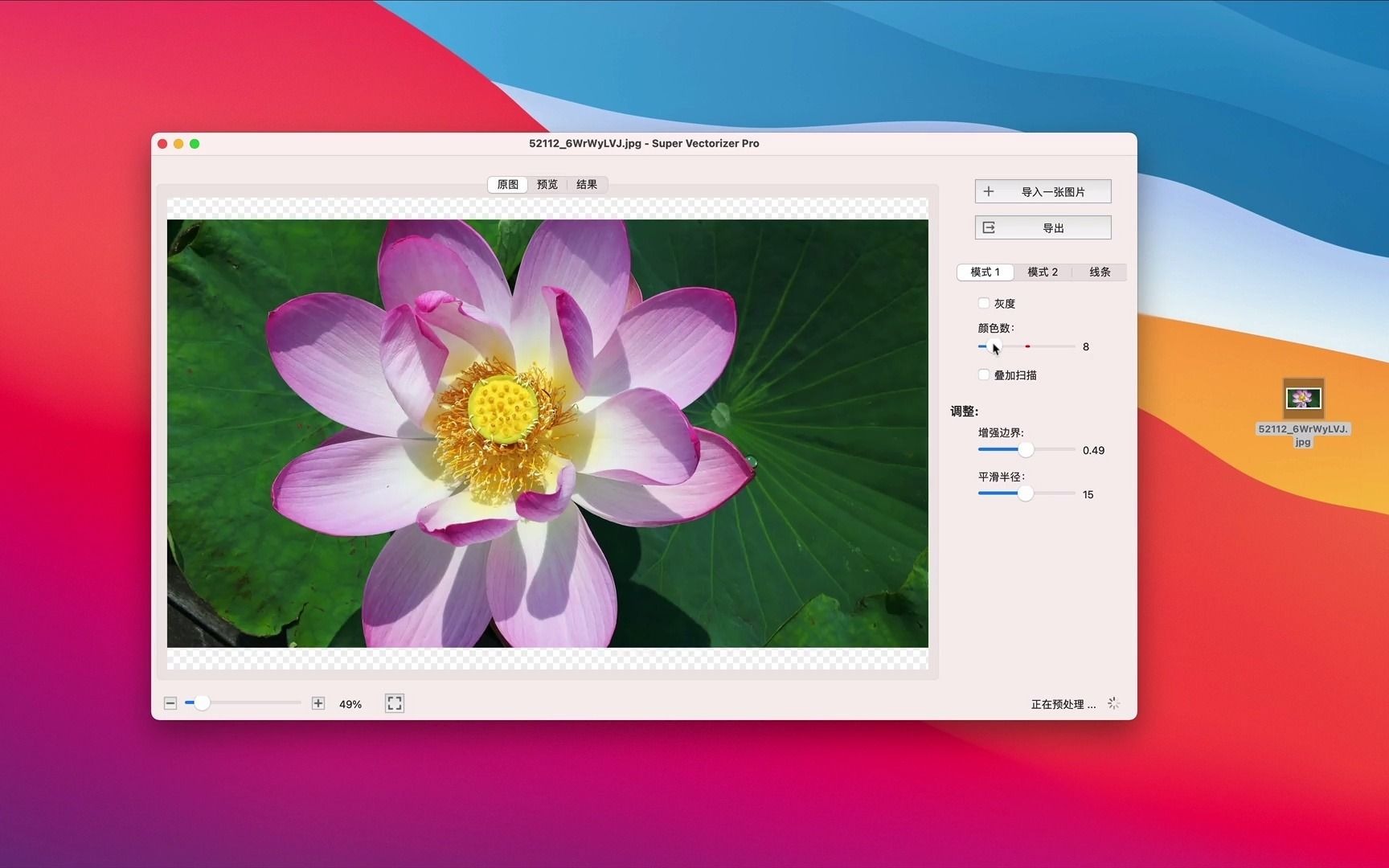Click the 导入一张图片 import button
The height and width of the screenshot is (868, 1389).
pos(1043,191)
